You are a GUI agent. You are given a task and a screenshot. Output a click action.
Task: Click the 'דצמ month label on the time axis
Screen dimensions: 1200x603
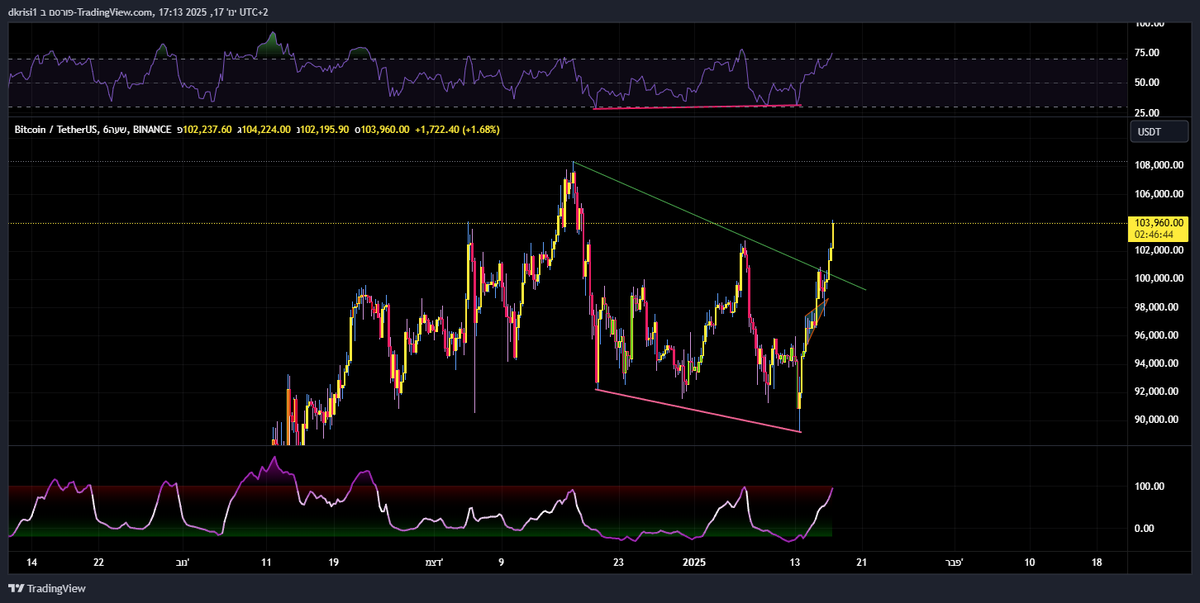pos(436,562)
